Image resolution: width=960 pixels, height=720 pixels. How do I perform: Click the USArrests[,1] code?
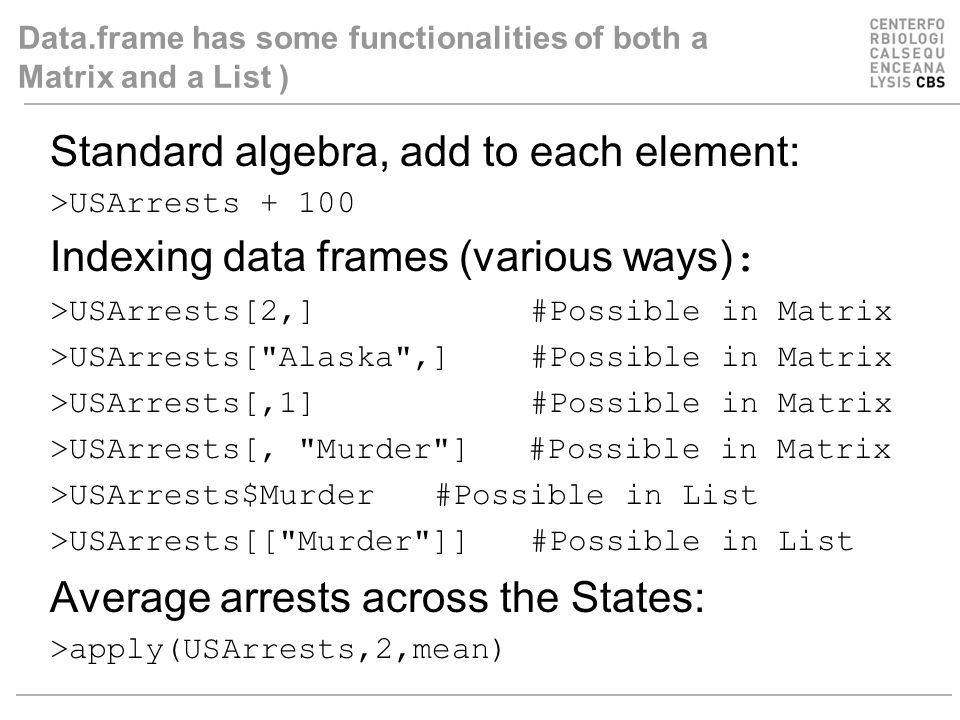coord(182,403)
